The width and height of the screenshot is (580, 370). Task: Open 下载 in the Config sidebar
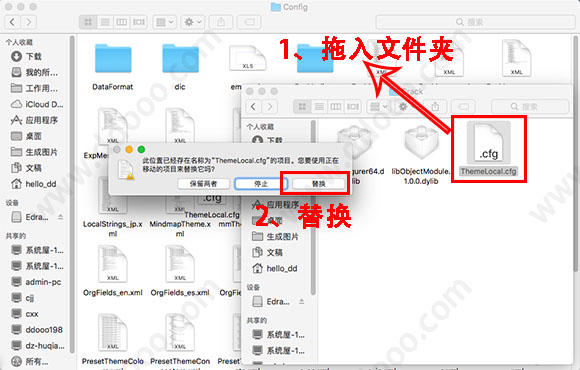pyautogui.click(x=33, y=57)
